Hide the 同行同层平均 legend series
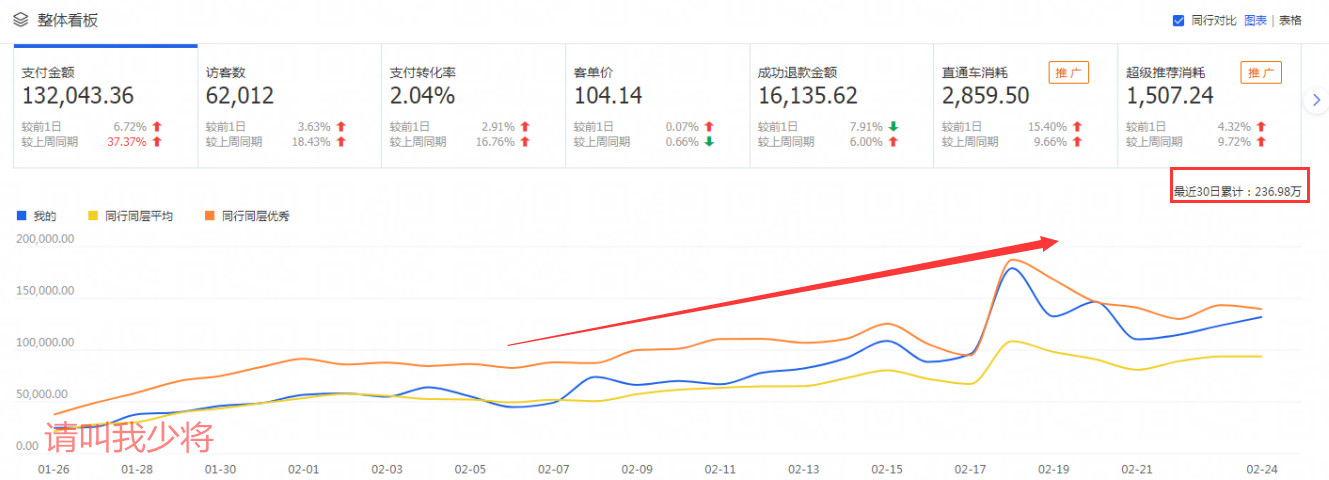 click(130, 216)
